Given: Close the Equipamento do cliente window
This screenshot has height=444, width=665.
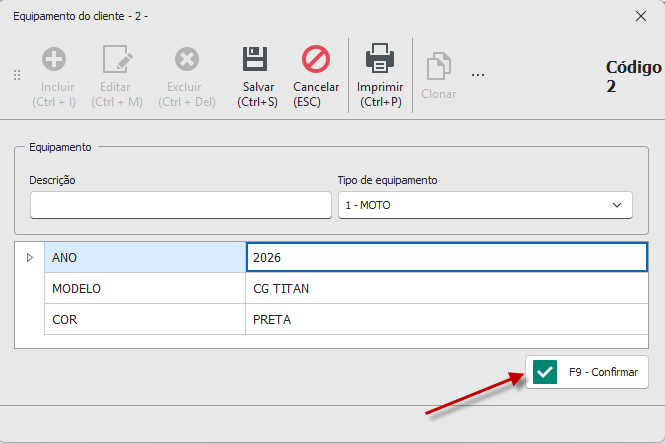Looking at the screenshot, I should coord(641,16).
